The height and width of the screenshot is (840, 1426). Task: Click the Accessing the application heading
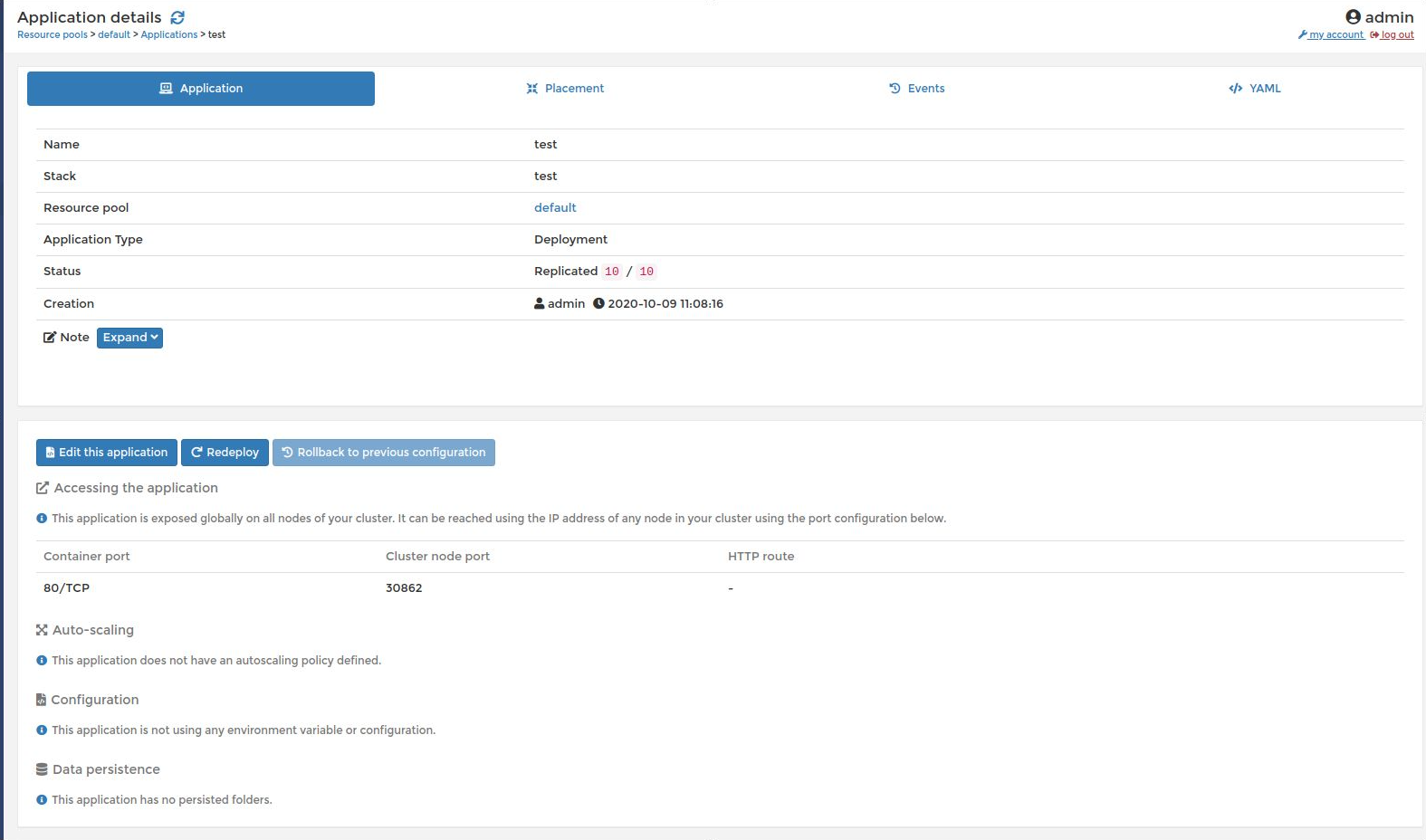click(136, 488)
